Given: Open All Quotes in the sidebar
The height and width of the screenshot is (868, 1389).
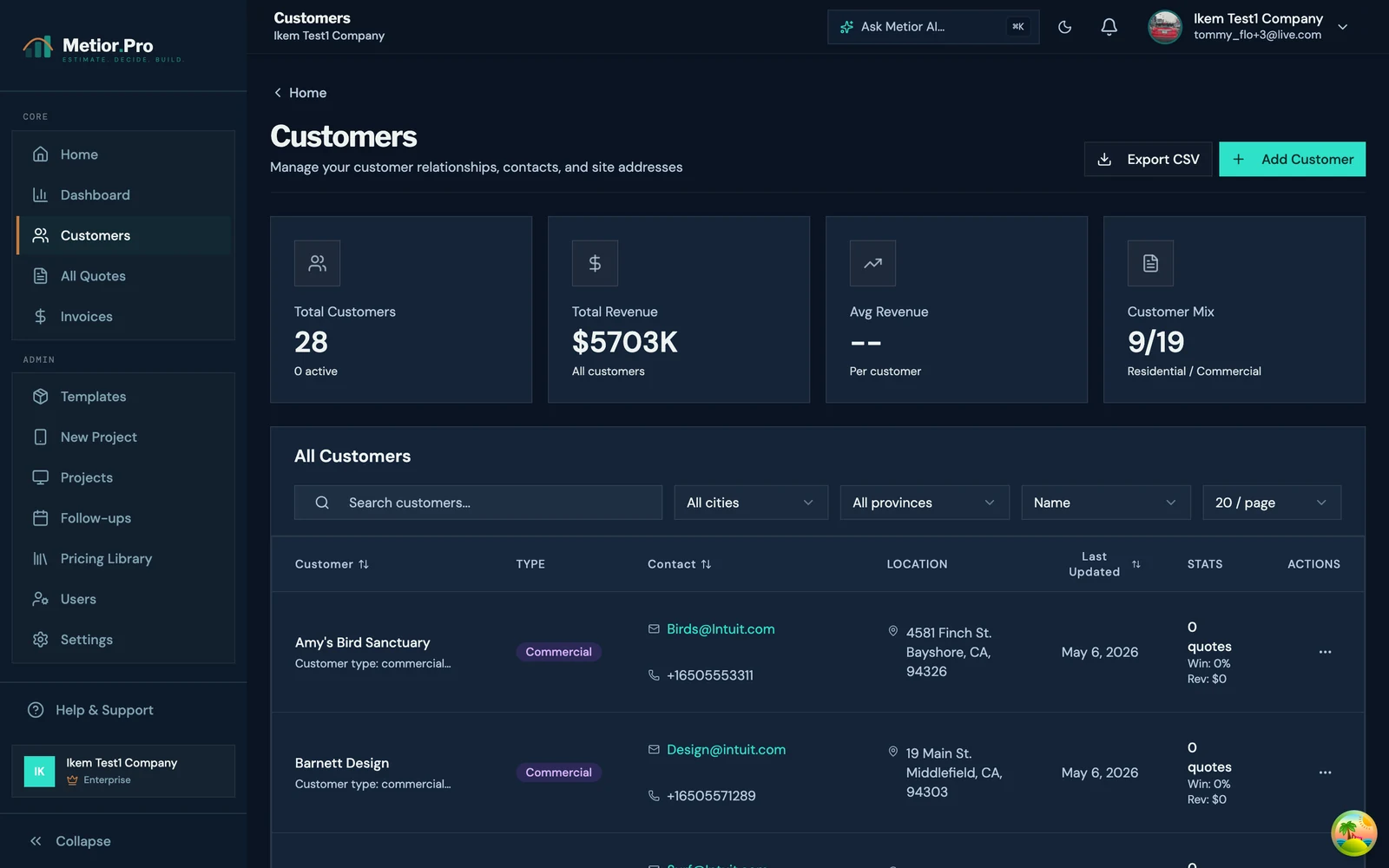Looking at the screenshot, I should tap(124, 276).
